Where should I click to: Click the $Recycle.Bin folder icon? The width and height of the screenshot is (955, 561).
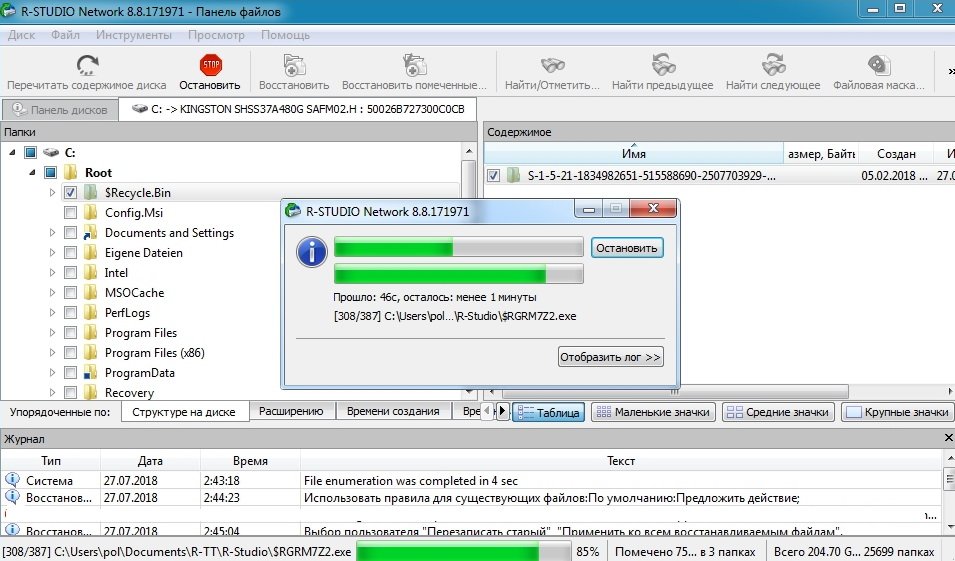click(91, 192)
